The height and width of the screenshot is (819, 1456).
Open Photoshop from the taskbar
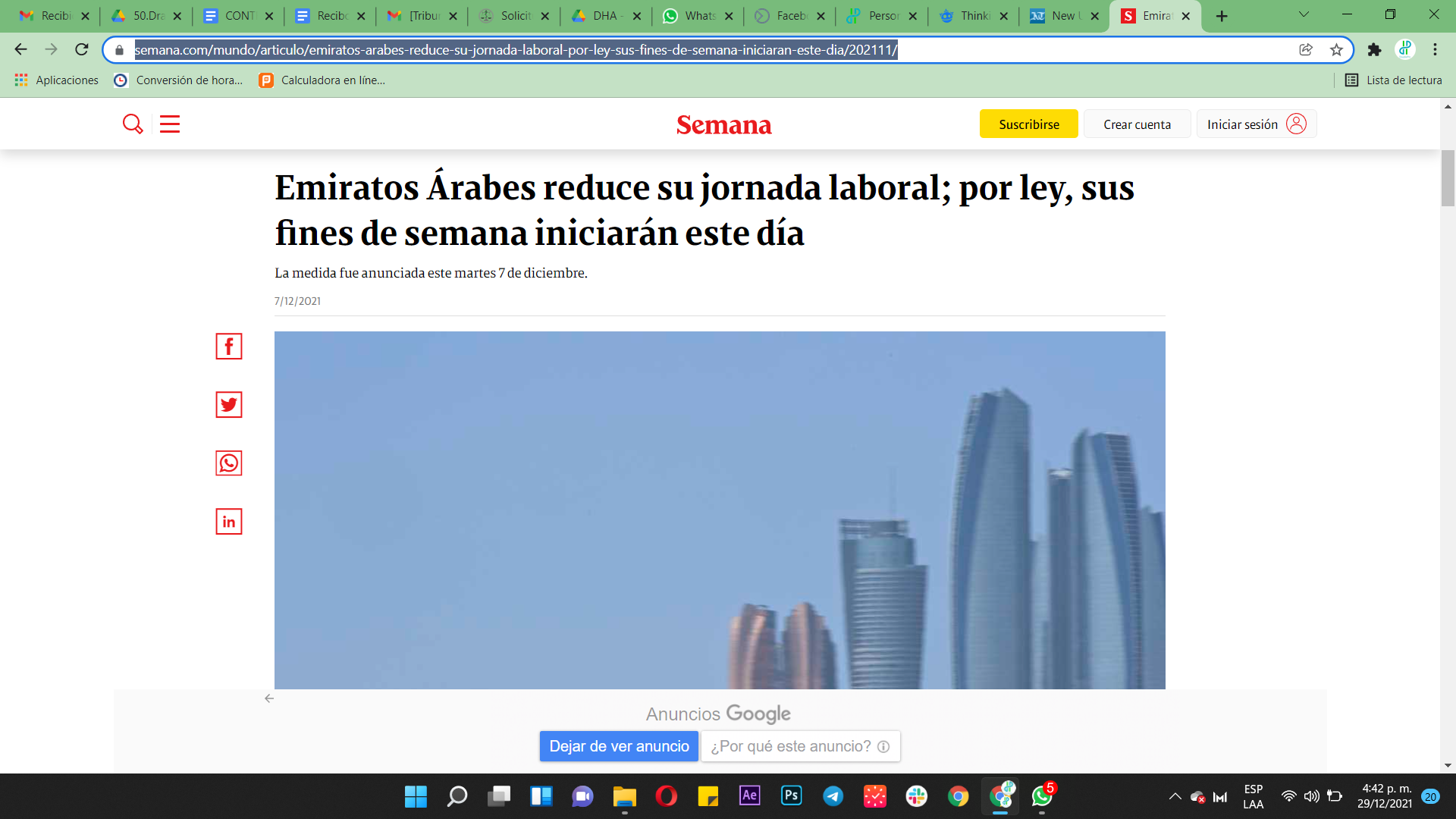click(x=791, y=795)
